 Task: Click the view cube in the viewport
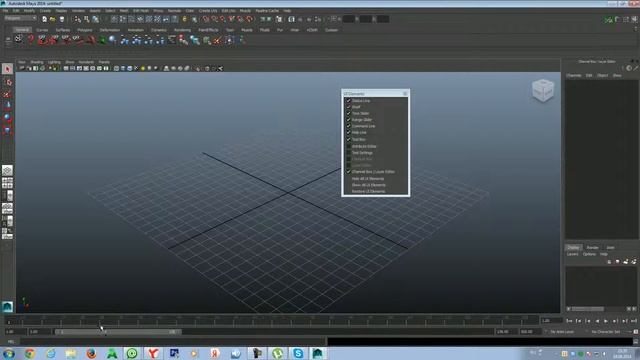542,90
